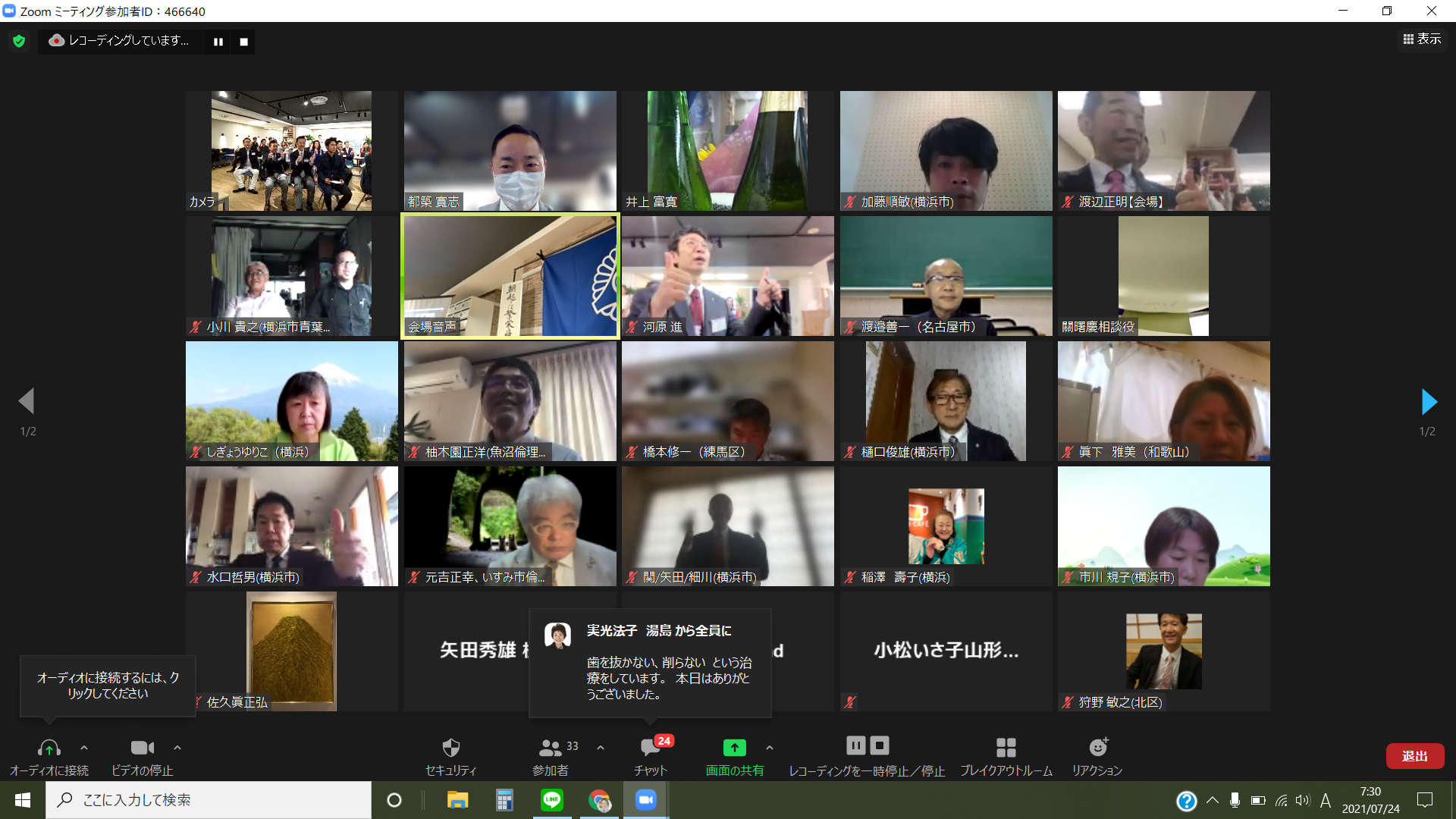Open the Security shield menu
This screenshot has height=819, width=1456.
[x=450, y=748]
